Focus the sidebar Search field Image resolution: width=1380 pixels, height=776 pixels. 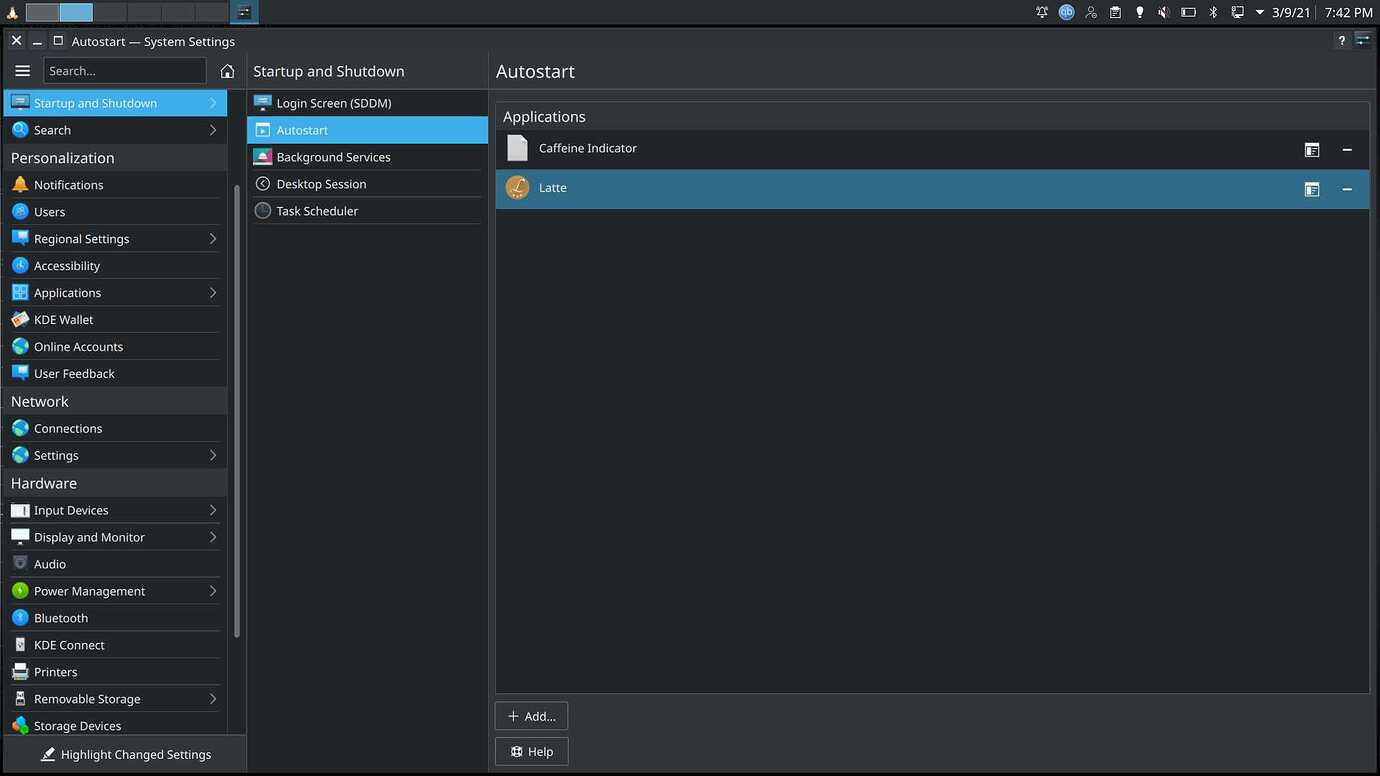pyautogui.click(x=125, y=71)
